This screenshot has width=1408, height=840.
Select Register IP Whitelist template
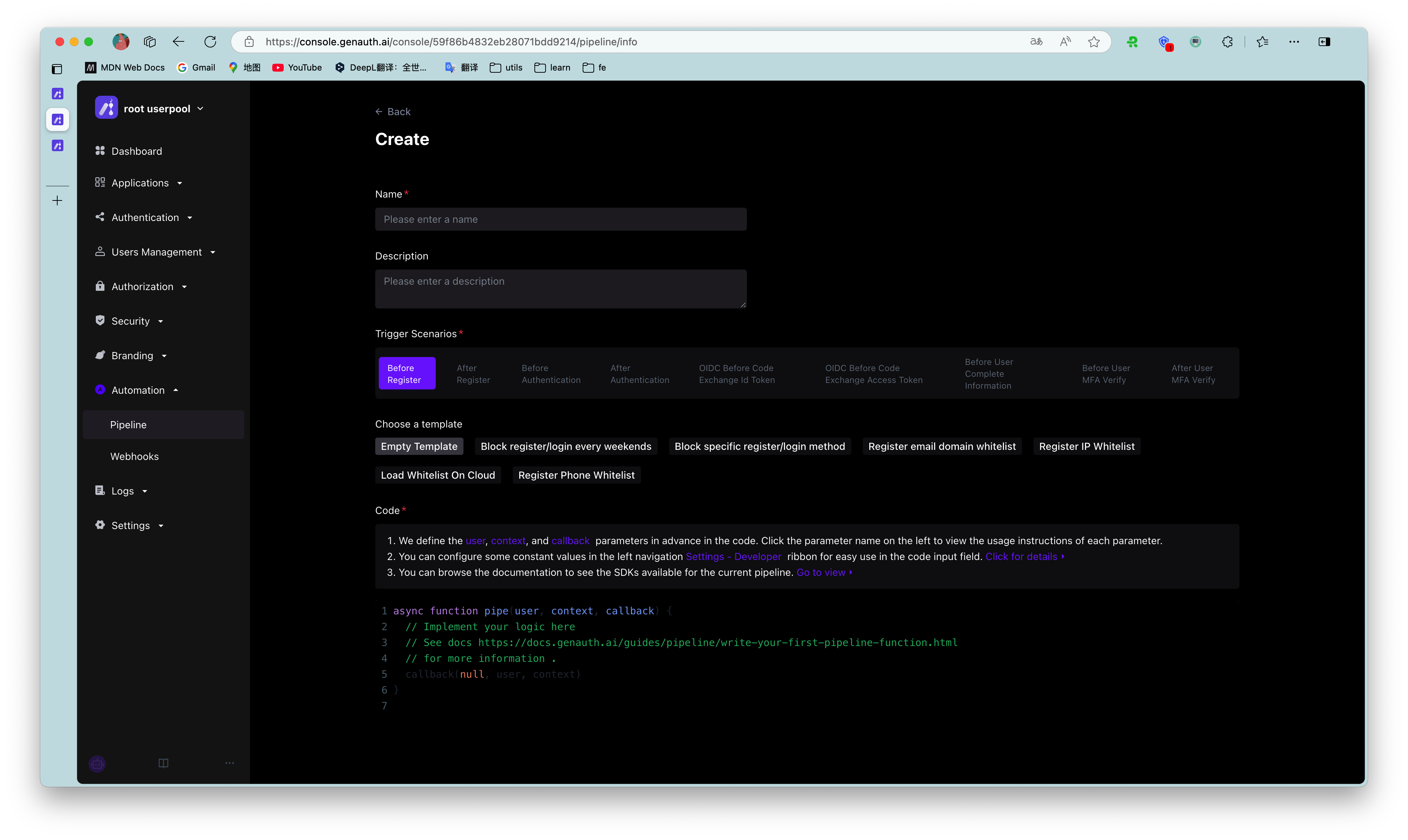(1086, 446)
